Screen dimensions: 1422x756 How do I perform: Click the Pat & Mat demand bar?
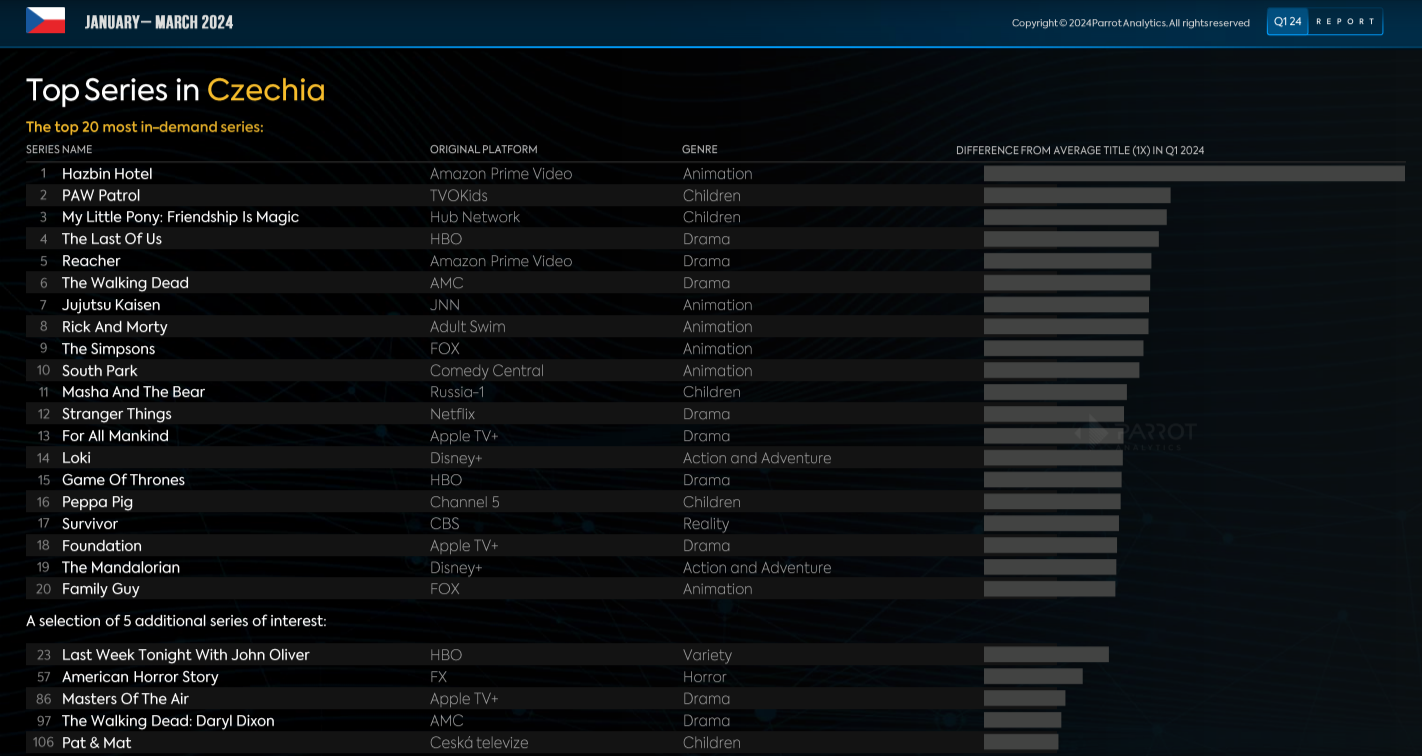coord(1020,742)
